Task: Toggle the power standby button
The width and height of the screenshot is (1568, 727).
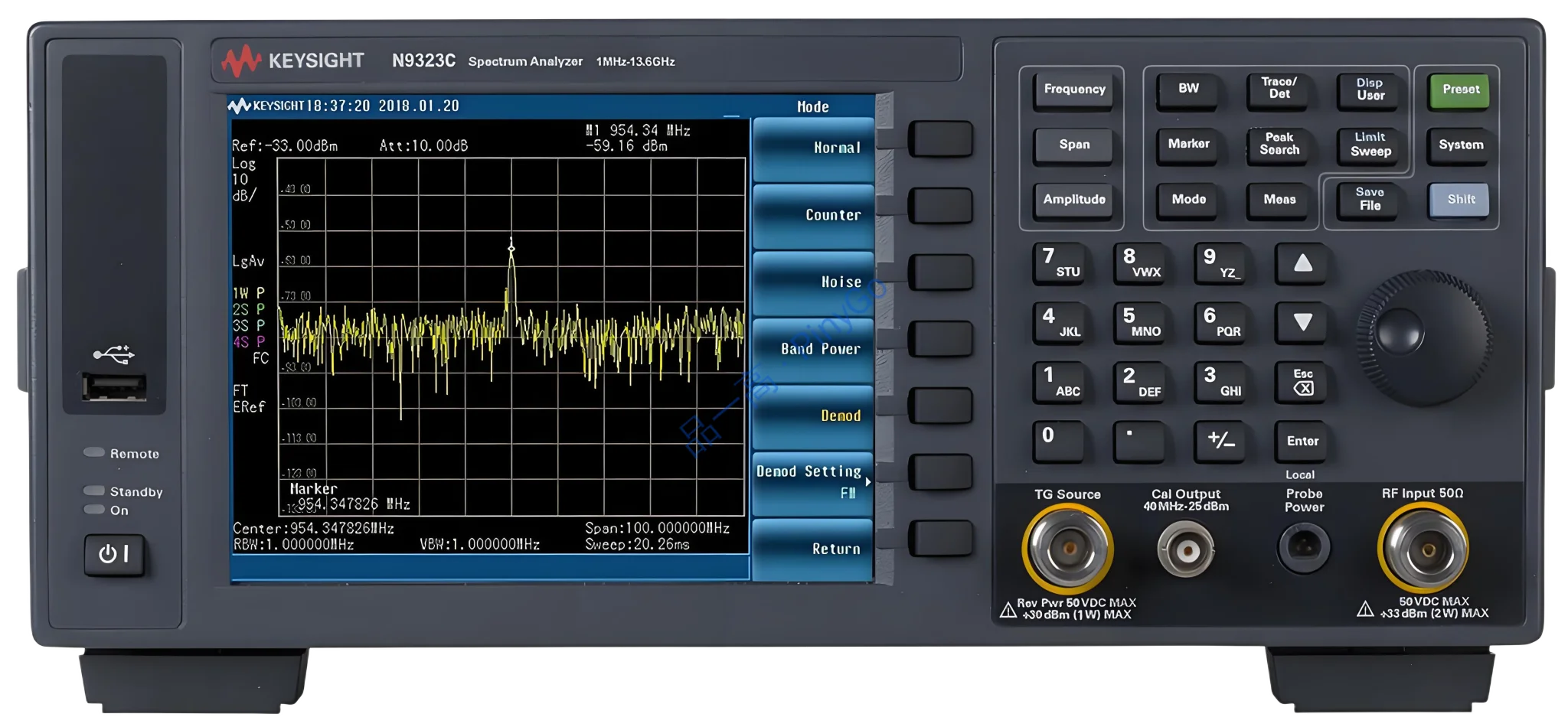Action: tap(114, 554)
